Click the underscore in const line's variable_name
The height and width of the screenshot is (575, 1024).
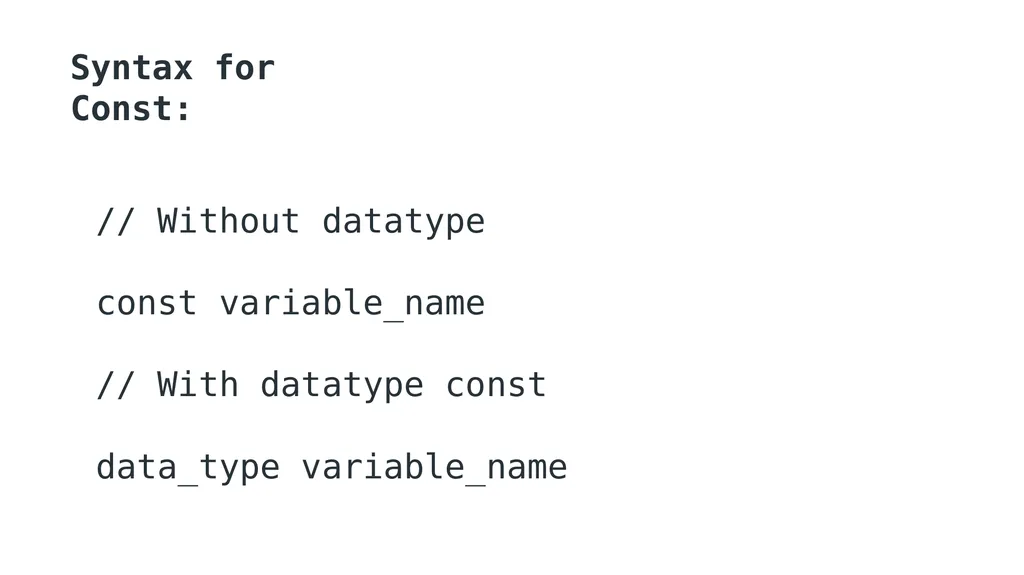393,318
